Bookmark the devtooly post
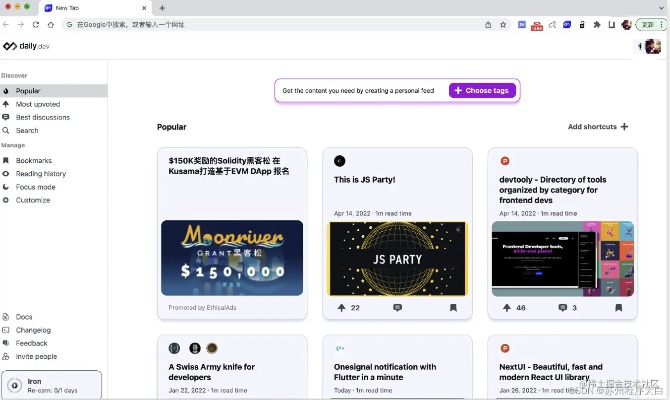Viewport: 670px width, 400px height. tap(618, 308)
